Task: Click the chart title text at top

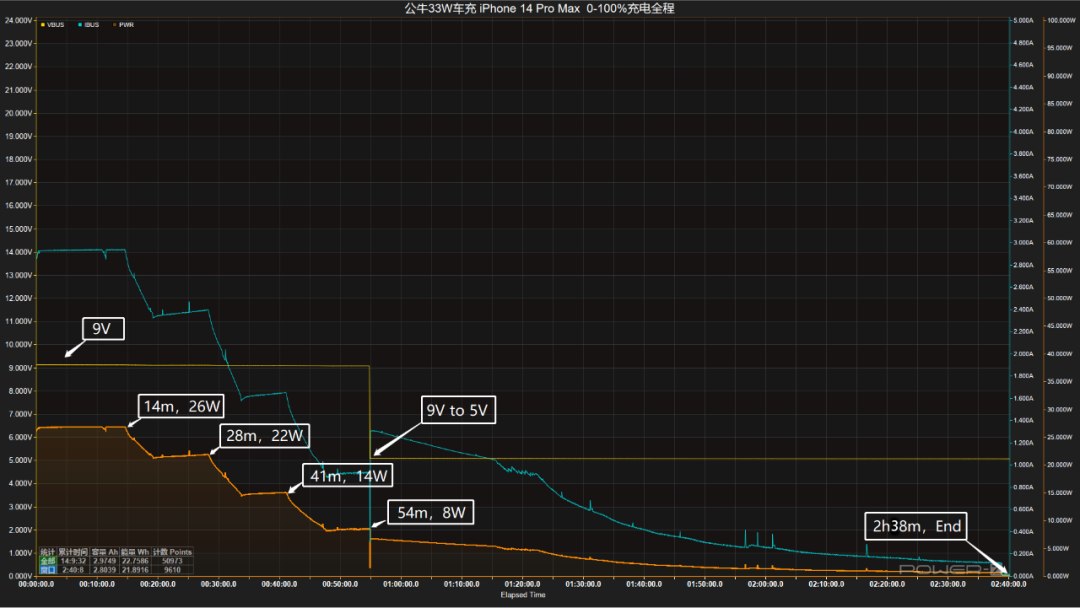Action: [539, 8]
